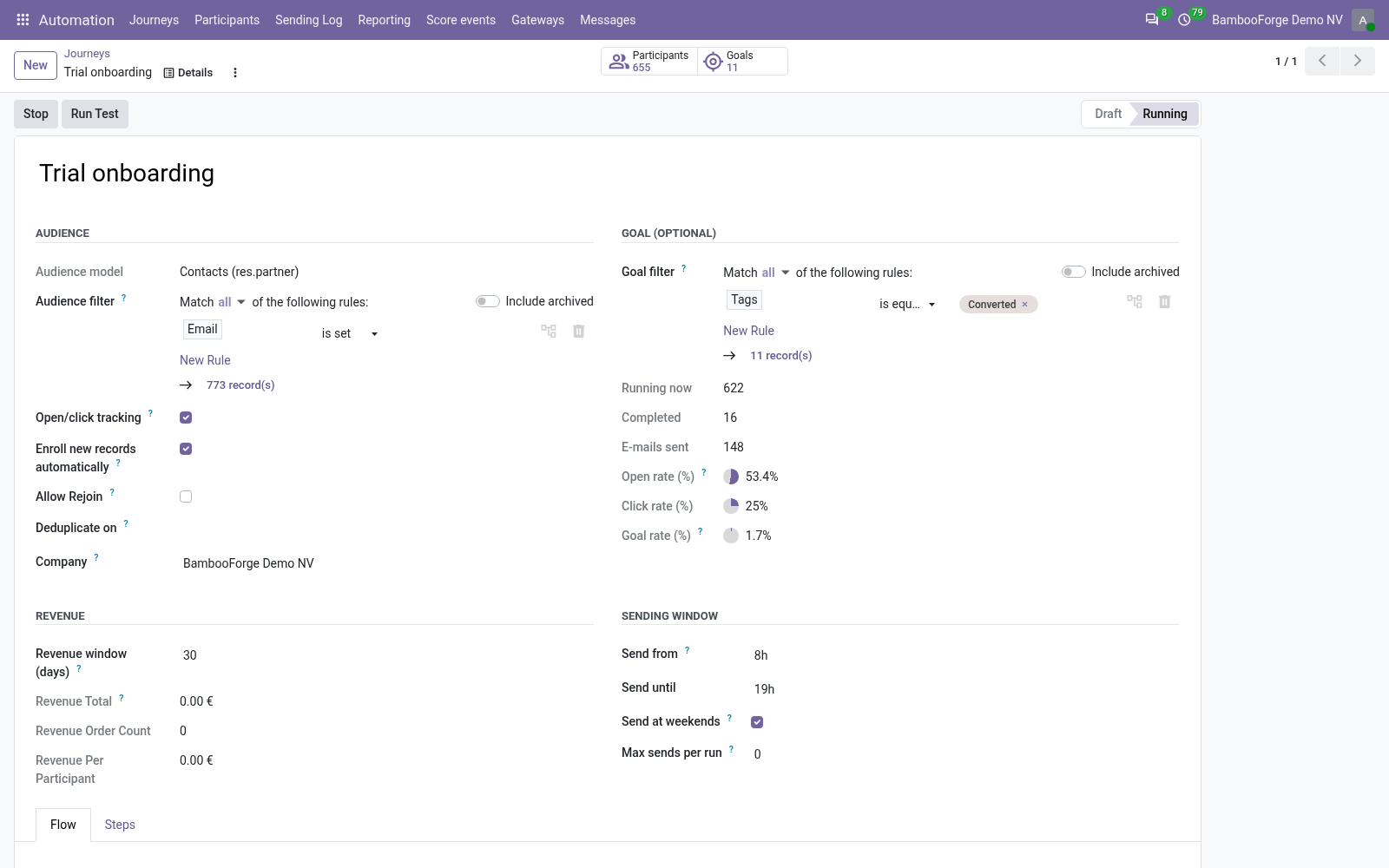View 11 record(s) link
The width and height of the screenshot is (1389, 868).
point(781,355)
